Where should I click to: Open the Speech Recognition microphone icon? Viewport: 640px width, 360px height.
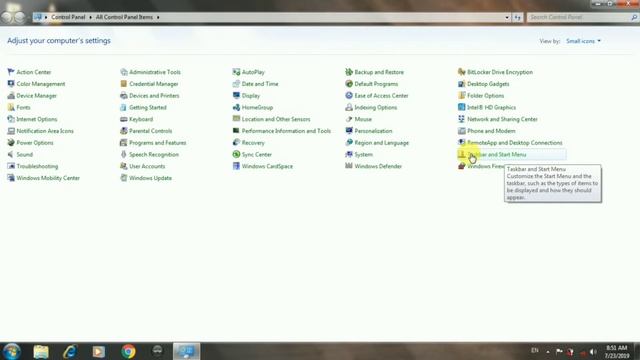124,154
